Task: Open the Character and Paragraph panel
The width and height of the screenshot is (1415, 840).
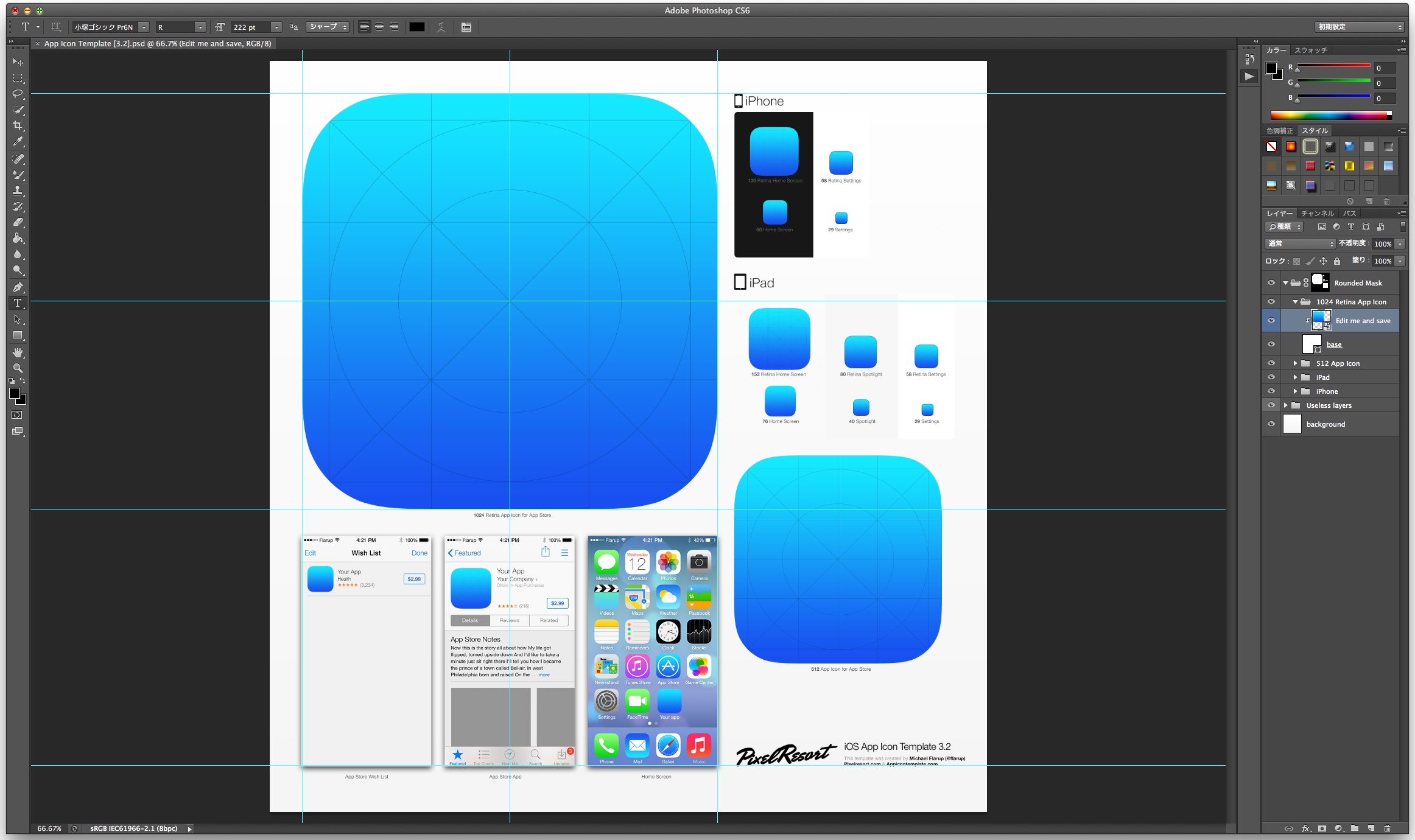Action: point(466,27)
